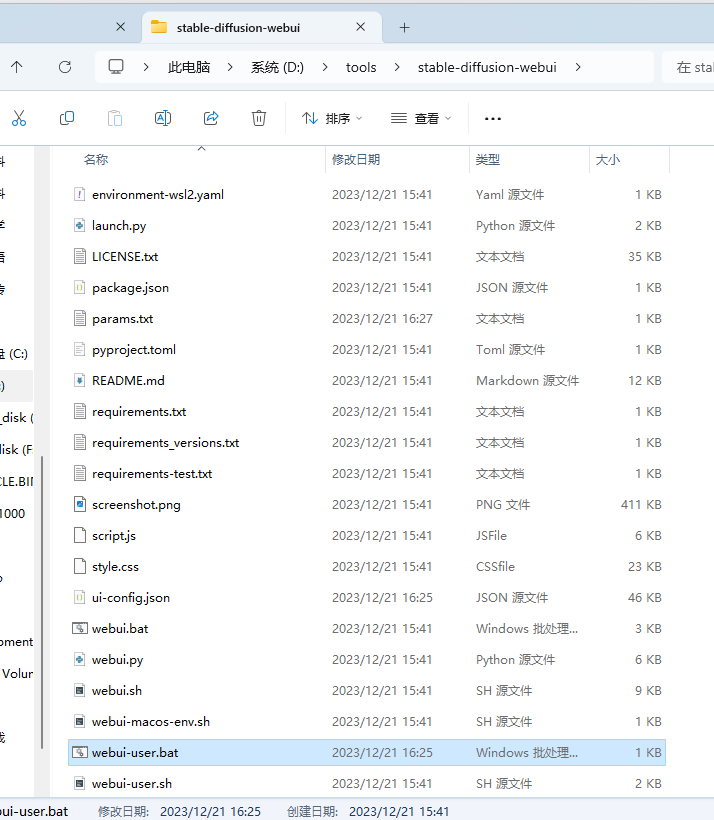Sort by 类型 column header
714x820 pixels.
coord(488,160)
